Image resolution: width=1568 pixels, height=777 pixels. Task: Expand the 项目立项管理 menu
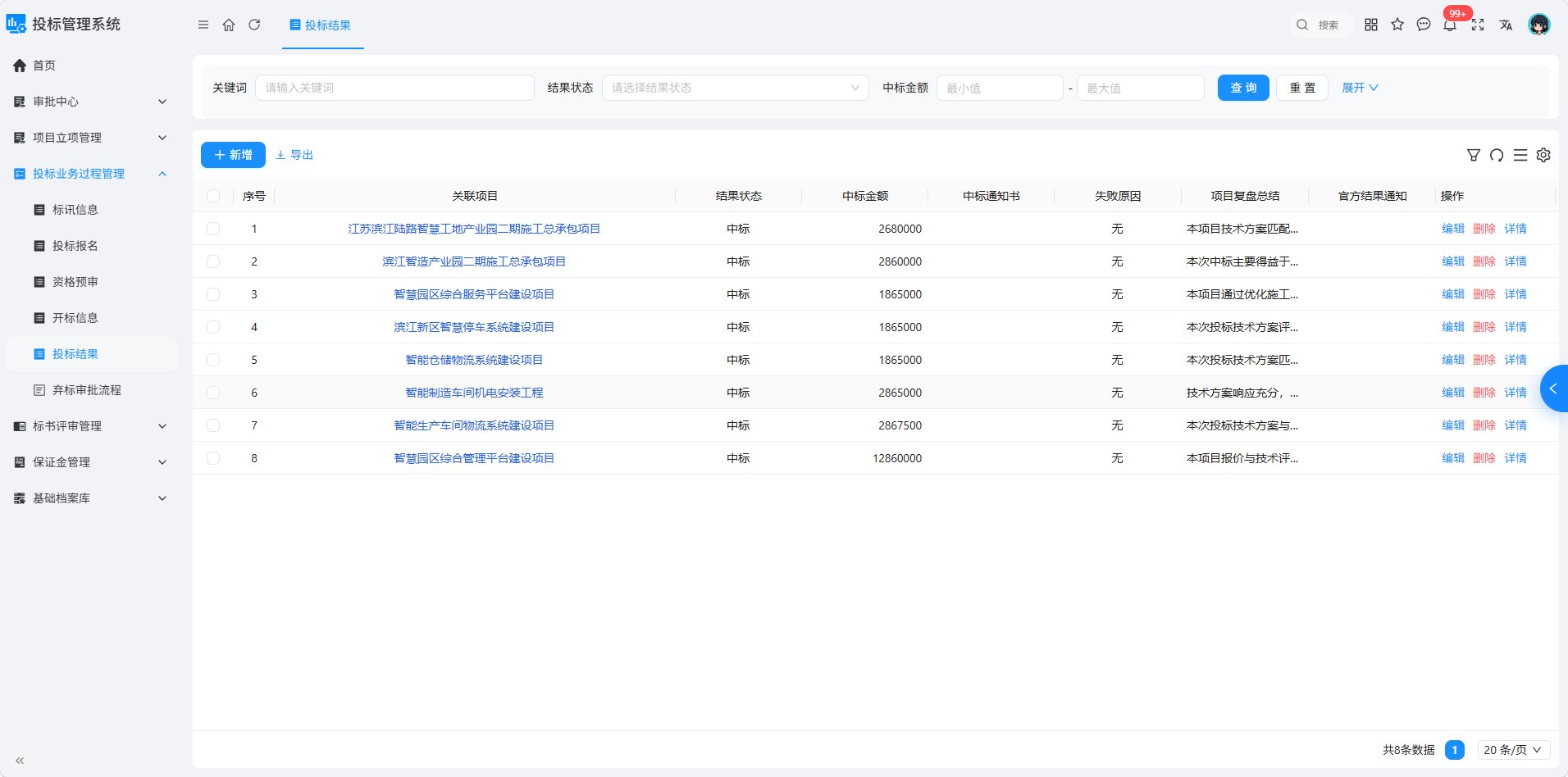pos(90,138)
